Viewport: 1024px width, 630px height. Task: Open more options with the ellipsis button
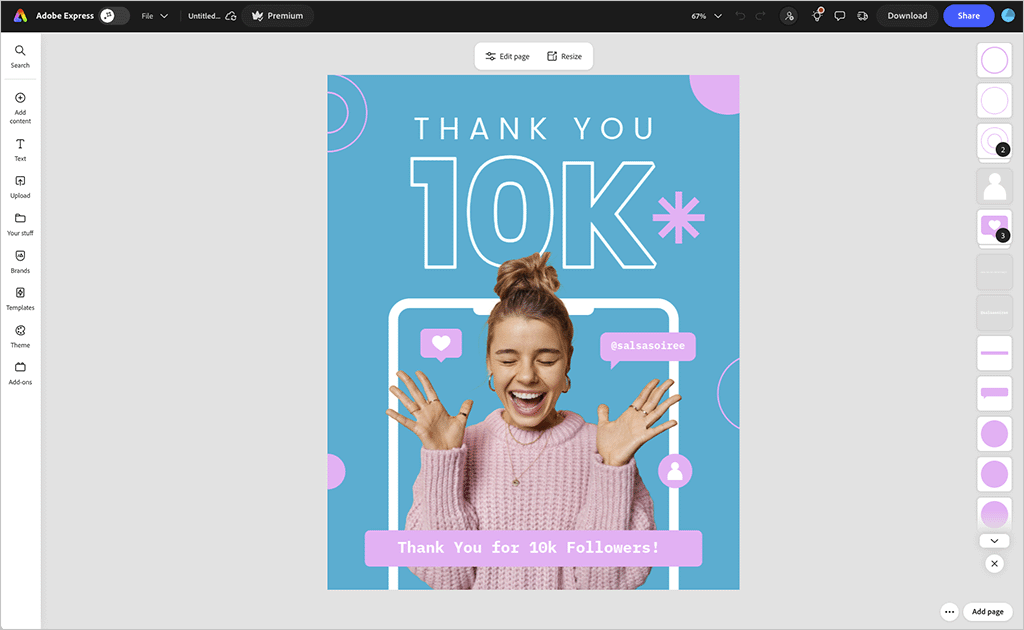(949, 611)
